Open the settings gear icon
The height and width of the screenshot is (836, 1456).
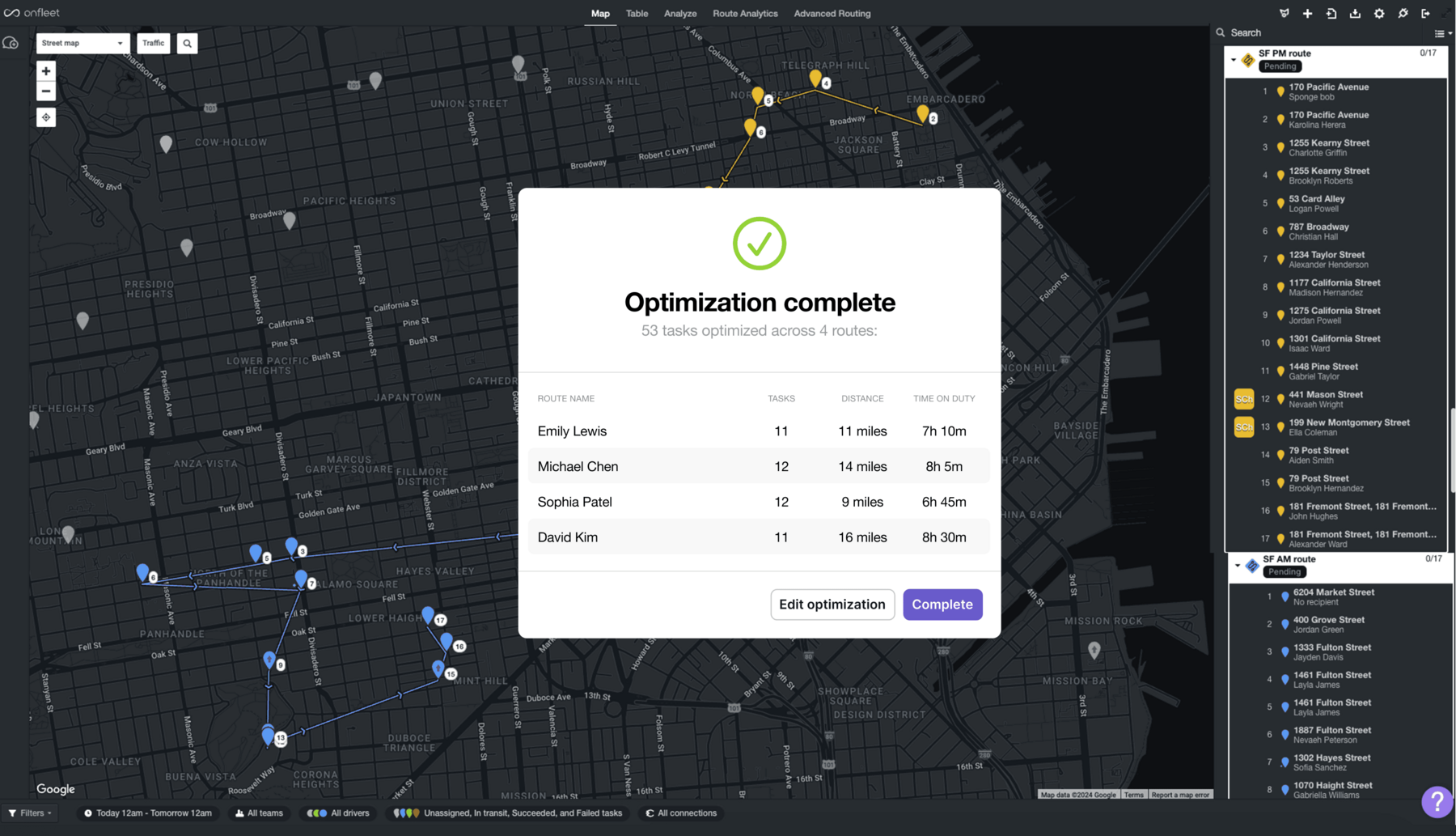coord(1379,13)
